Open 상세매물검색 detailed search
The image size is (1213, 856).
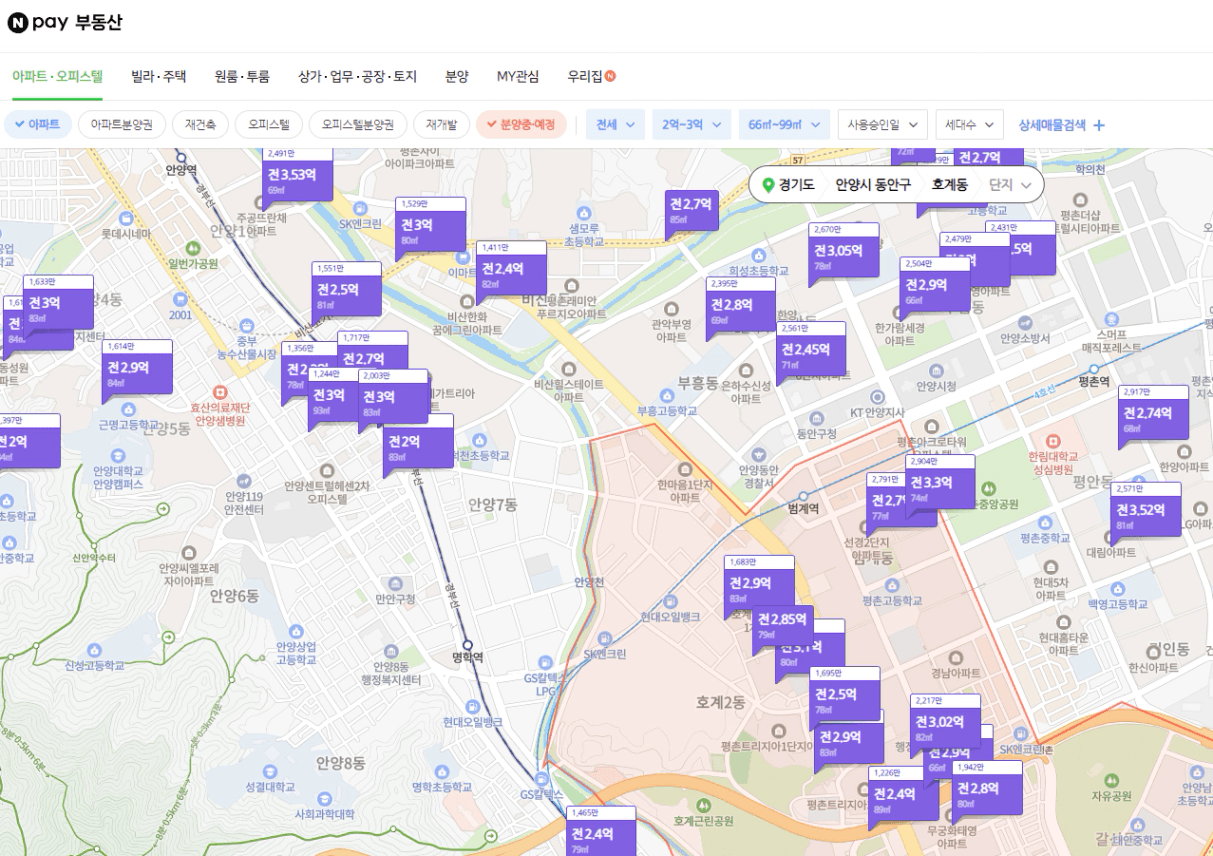[x=1062, y=125]
